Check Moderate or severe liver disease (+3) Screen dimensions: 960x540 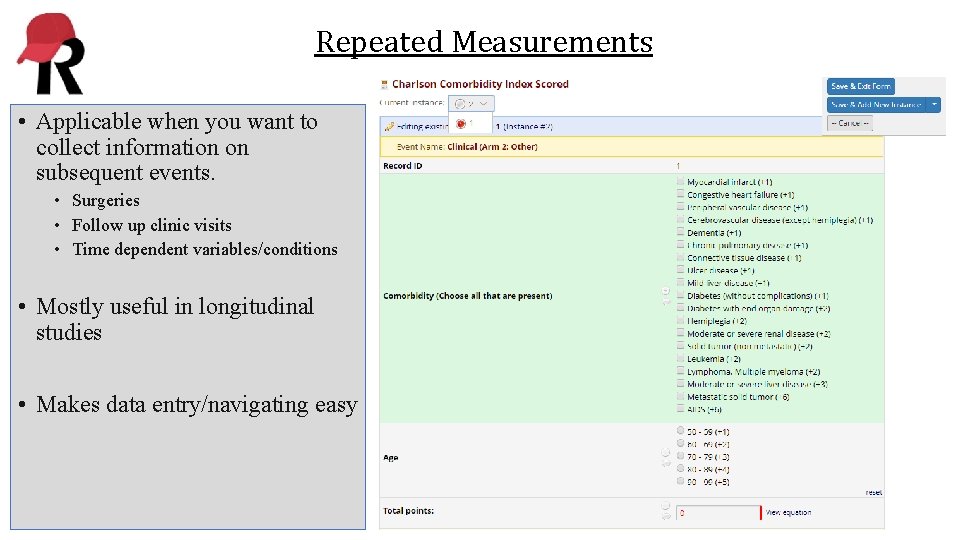point(680,384)
